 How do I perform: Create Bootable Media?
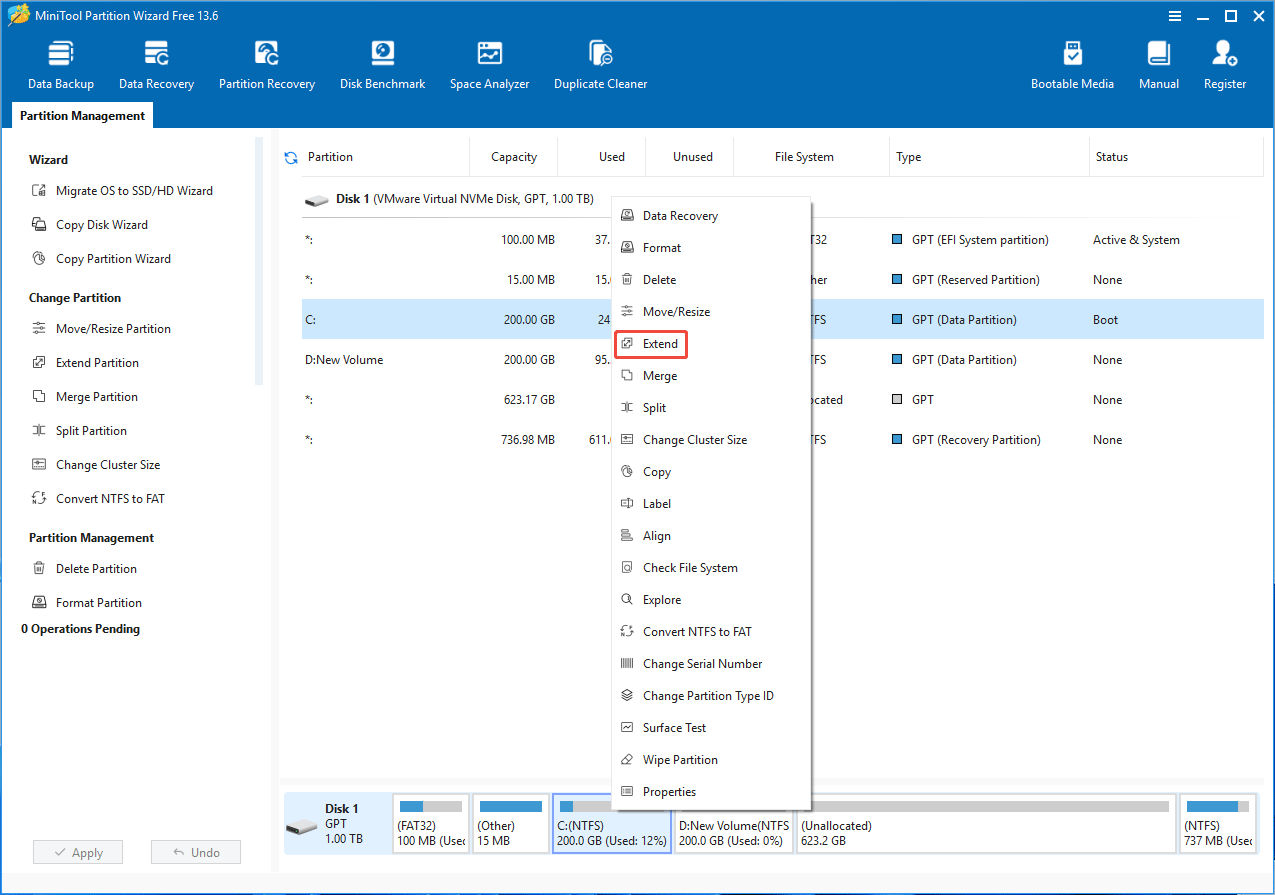coord(1072,65)
